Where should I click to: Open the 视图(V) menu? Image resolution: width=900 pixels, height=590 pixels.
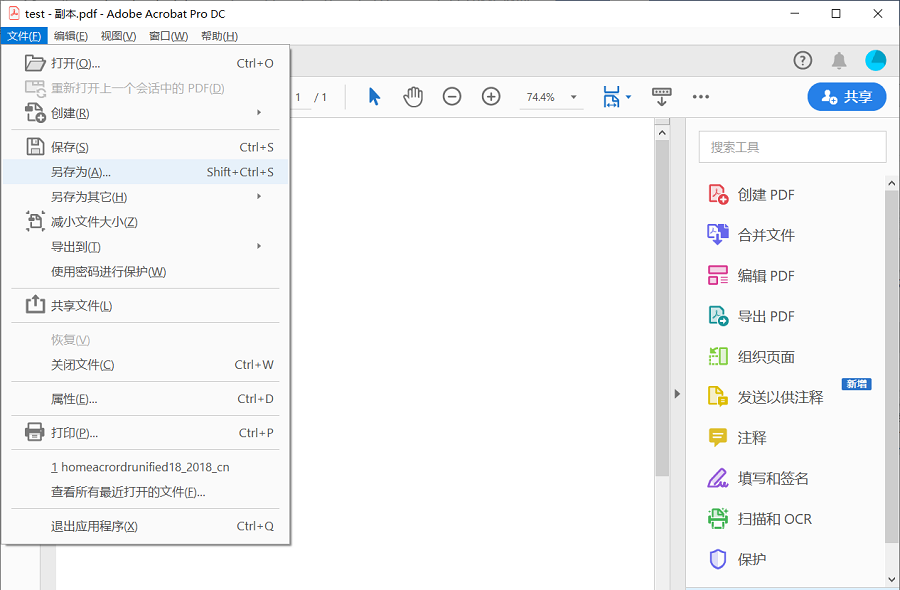pos(118,36)
